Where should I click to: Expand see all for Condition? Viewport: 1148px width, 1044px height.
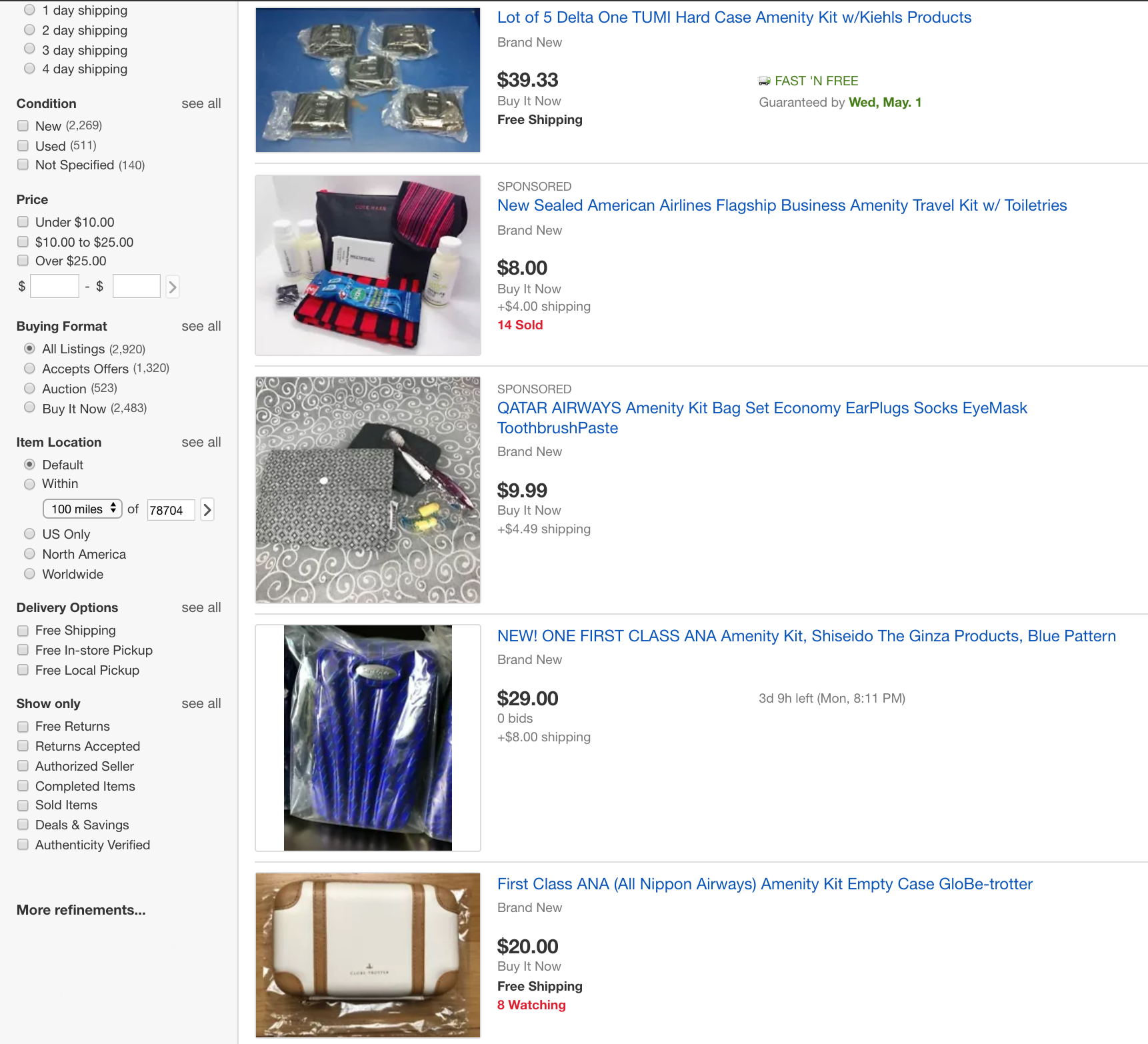(201, 103)
